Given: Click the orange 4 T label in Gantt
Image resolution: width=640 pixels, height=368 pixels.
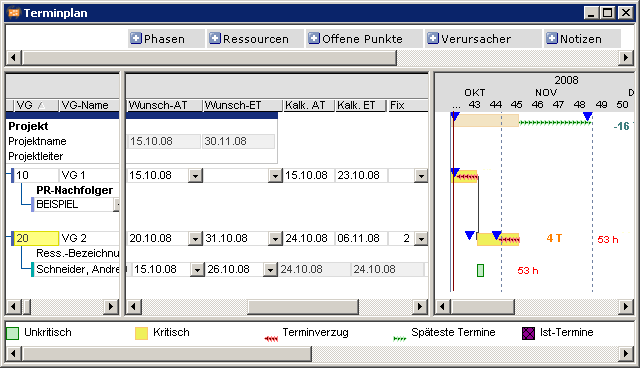Looking at the screenshot, I should pos(554,238).
